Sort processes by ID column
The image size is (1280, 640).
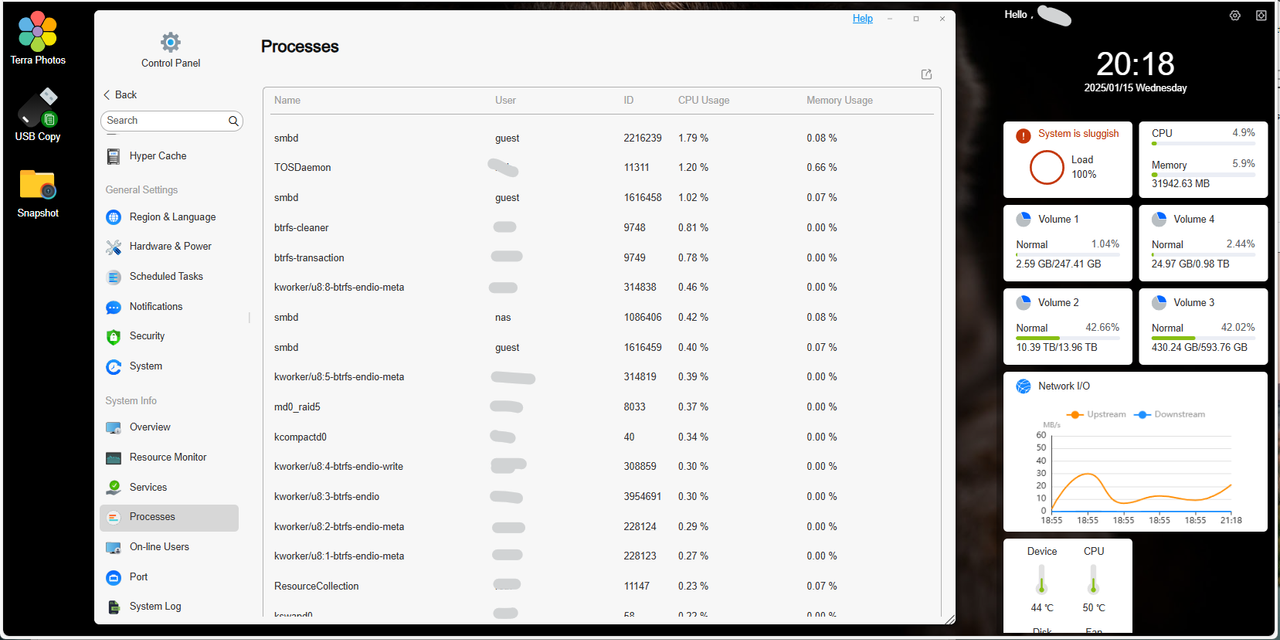click(629, 100)
